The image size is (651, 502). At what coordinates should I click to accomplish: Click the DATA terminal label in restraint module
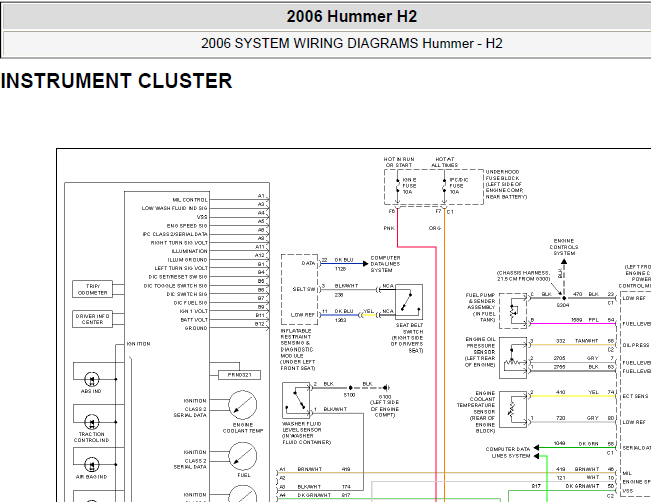click(308, 263)
